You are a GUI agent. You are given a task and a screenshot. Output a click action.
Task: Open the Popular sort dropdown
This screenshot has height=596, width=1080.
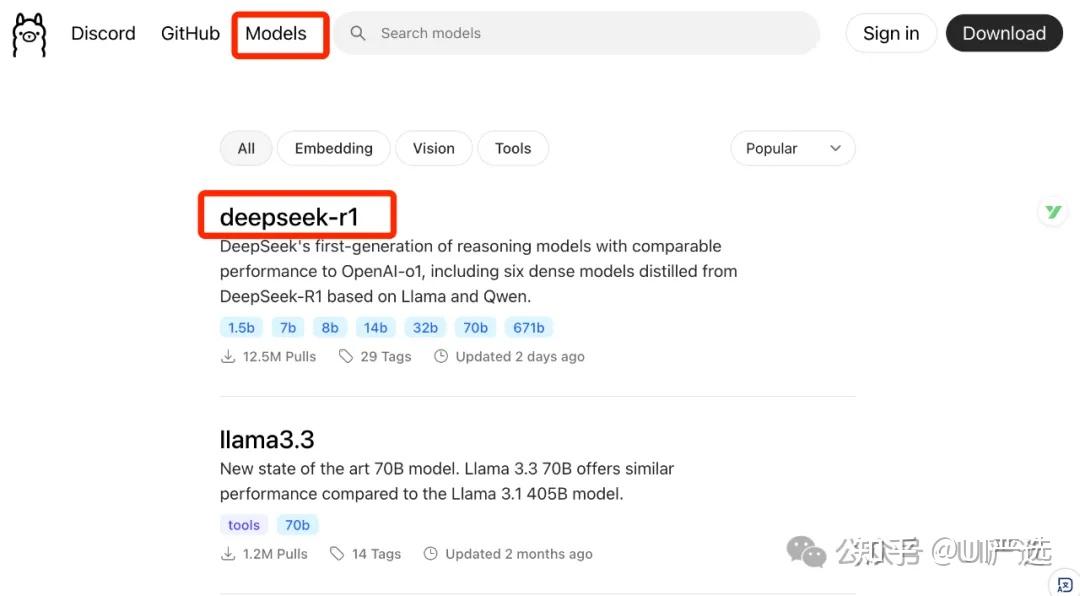(x=793, y=148)
